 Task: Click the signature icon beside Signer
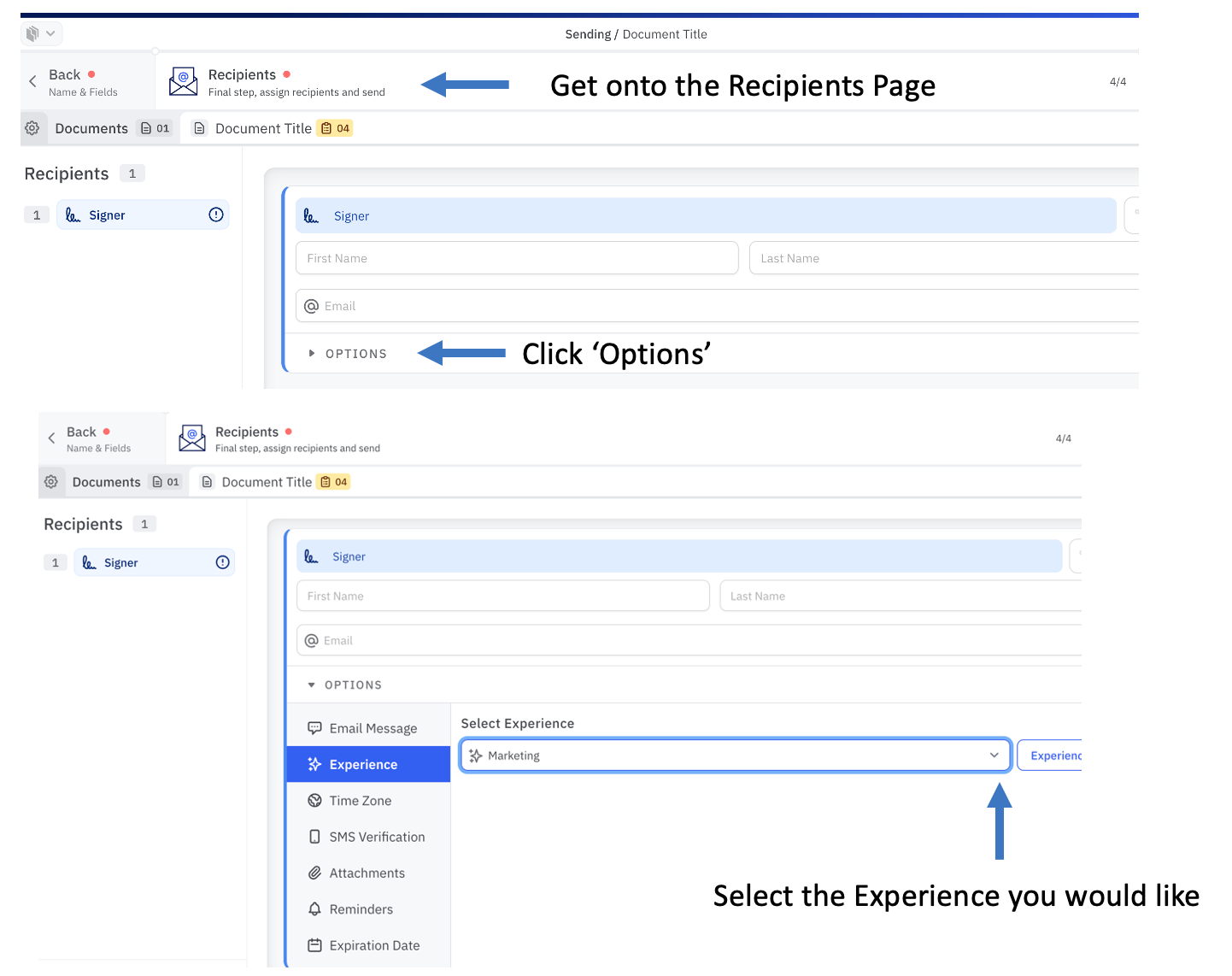click(x=73, y=215)
